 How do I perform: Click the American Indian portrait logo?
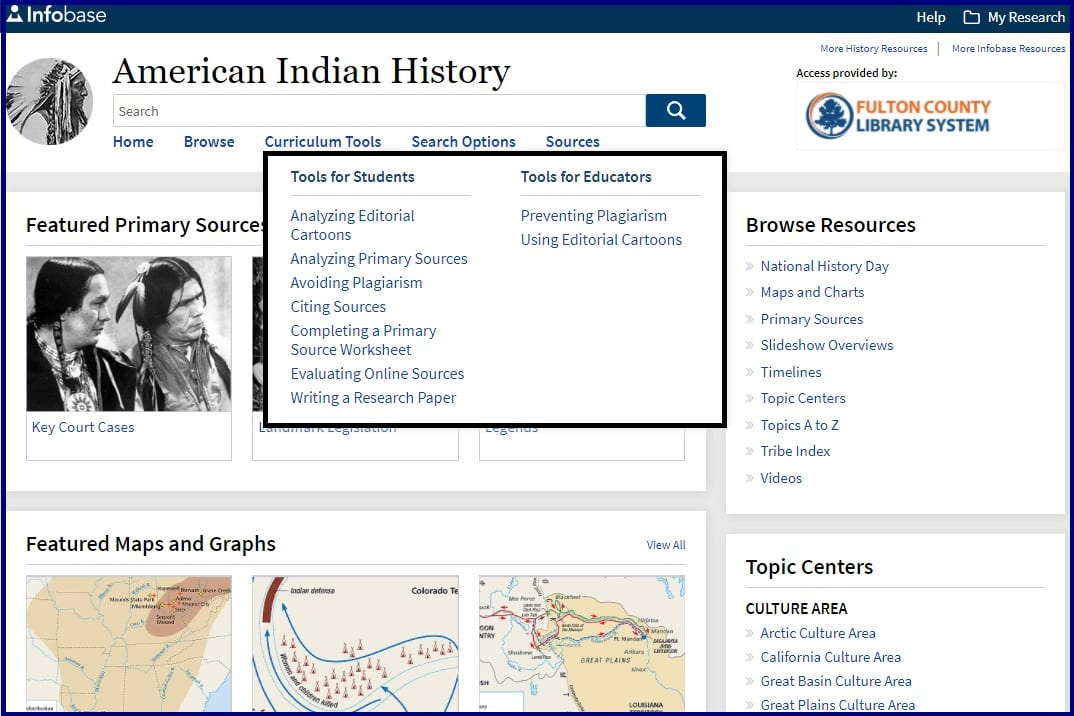tap(50, 101)
